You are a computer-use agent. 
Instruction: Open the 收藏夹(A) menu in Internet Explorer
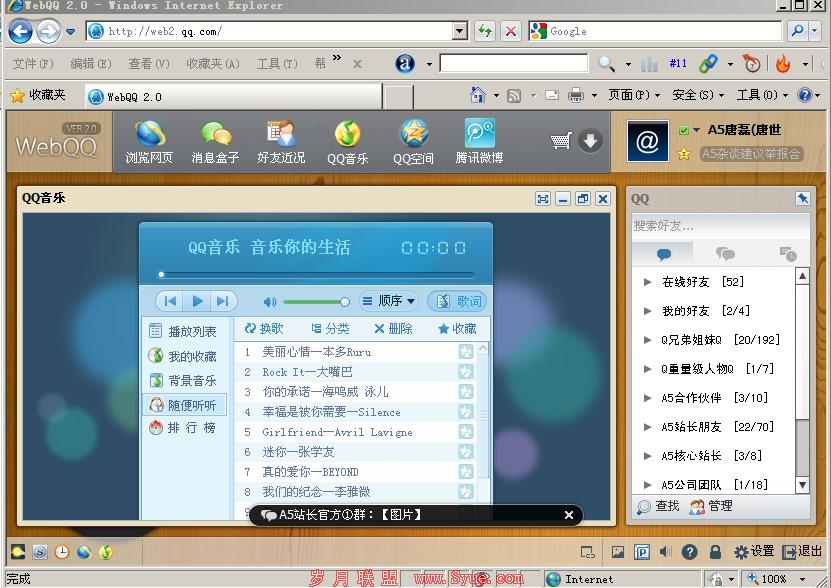[213, 64]
